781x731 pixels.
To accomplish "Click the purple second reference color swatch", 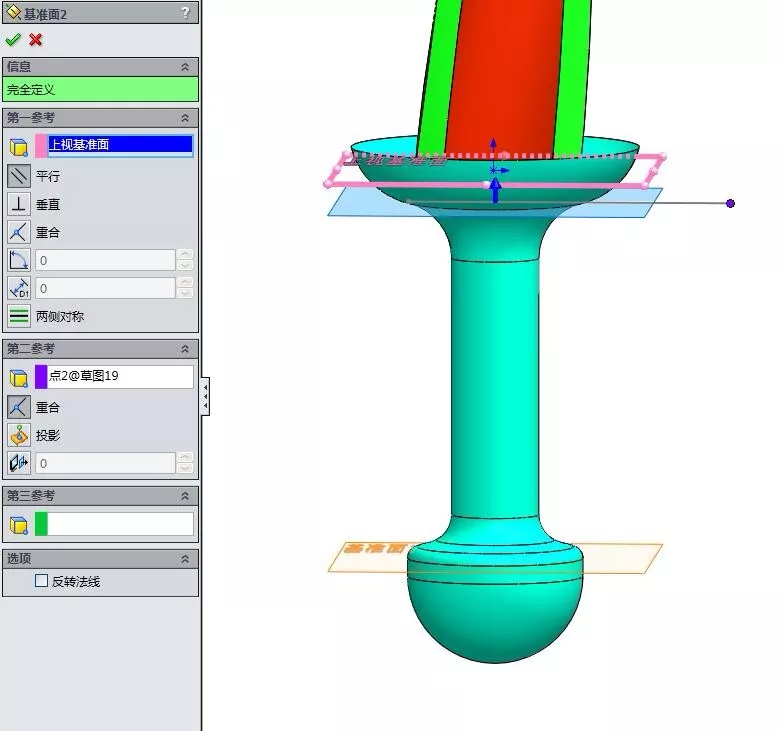I will (x=41, y=376).
